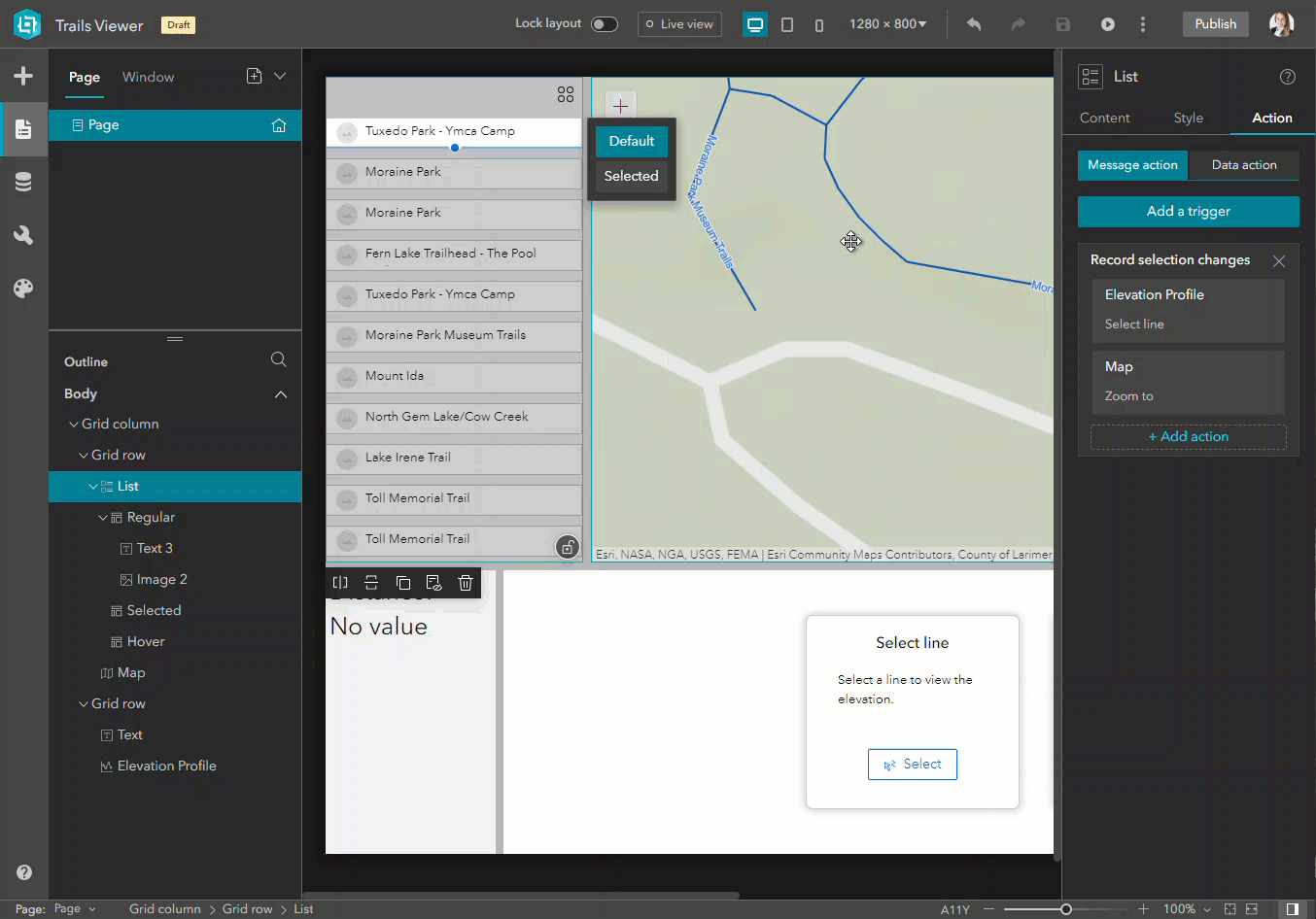Switch to large screen device view
1316x919 pixels.
click(755, 24)
